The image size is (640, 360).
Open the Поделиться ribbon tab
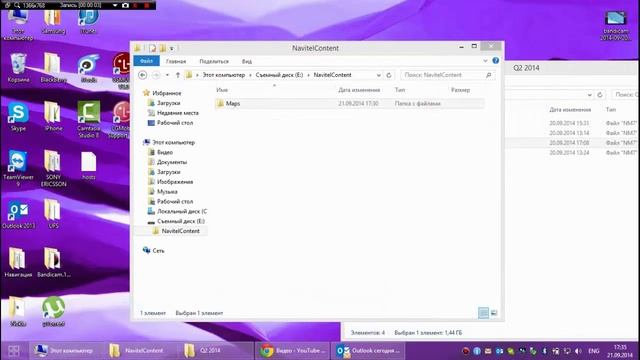[214, 61]
